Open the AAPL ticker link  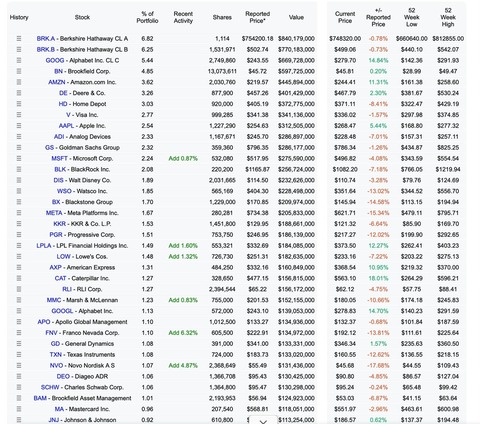(66, 126)
